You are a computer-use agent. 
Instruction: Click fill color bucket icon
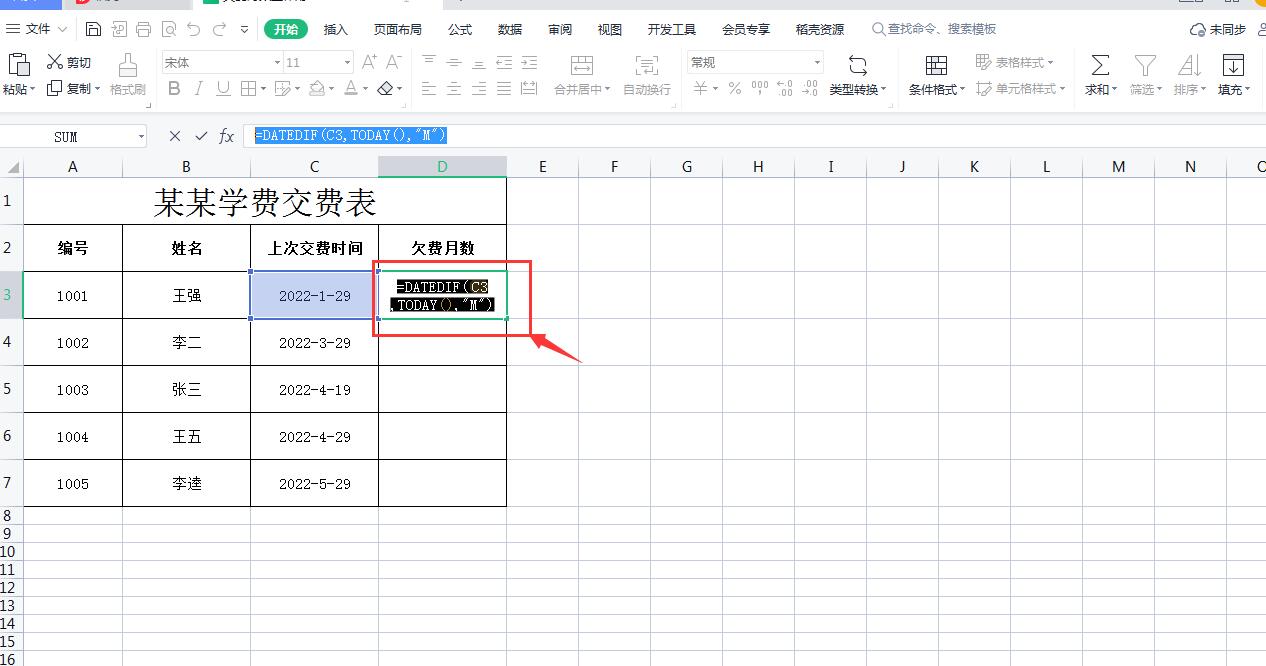click(317, 89)
